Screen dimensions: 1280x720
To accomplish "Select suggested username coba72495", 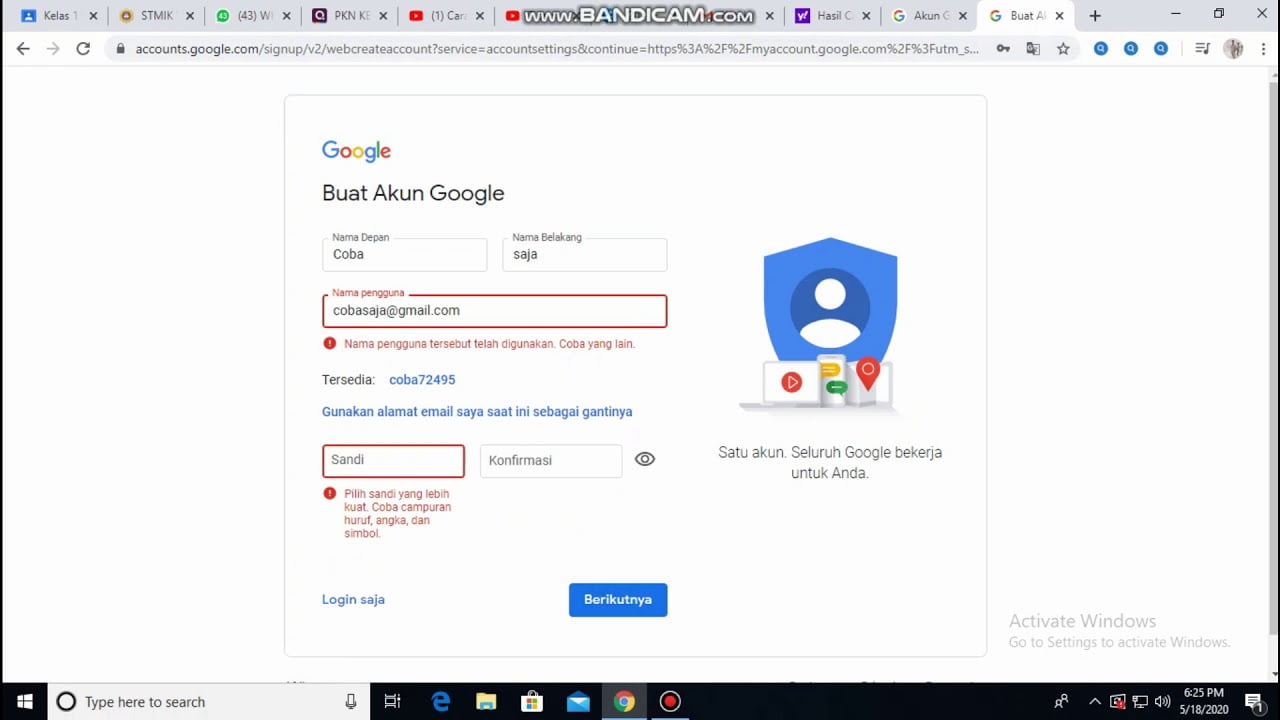I will pos(422,380).
